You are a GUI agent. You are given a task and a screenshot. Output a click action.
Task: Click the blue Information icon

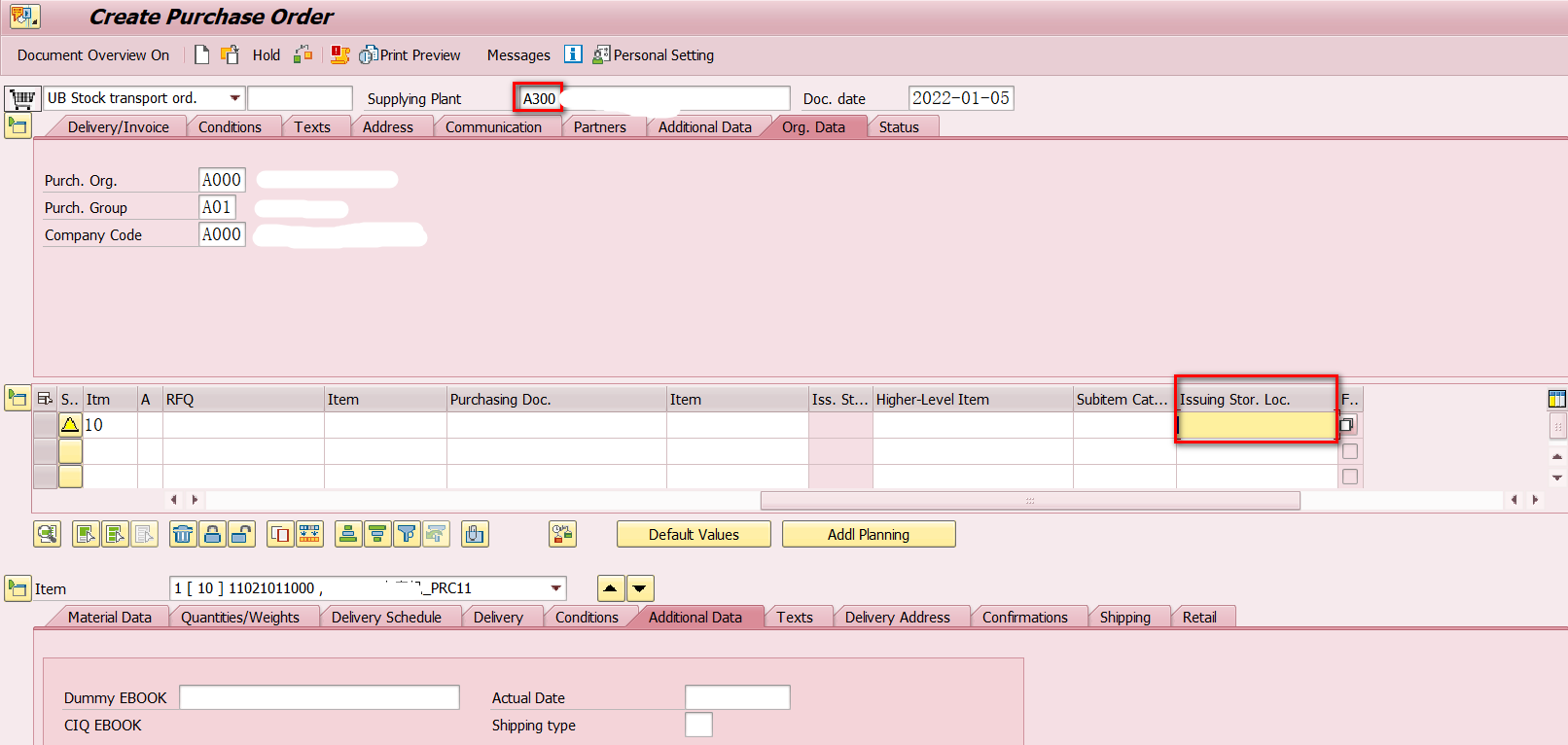pyautogui.click(x=574, y=54)
